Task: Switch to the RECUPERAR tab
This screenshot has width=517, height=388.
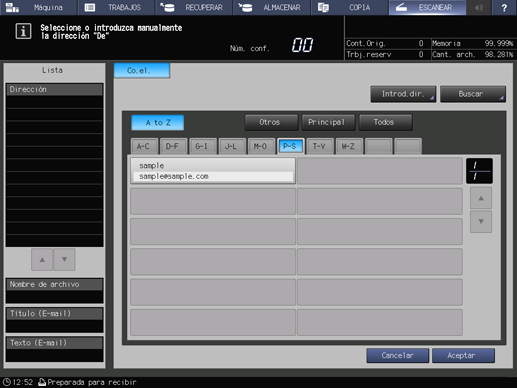Action: [x=194, y=7]
